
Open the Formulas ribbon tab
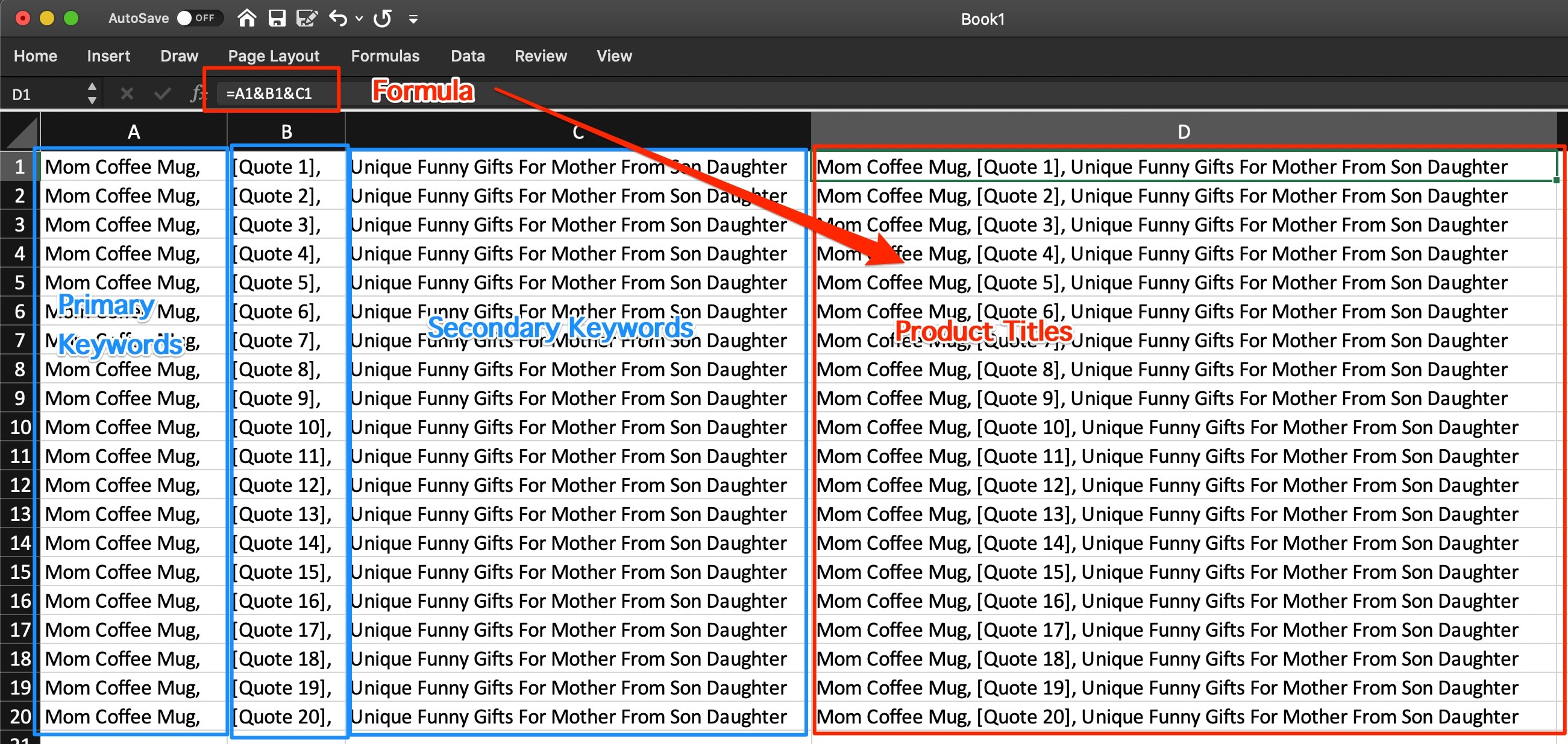(x=384, y=56)
